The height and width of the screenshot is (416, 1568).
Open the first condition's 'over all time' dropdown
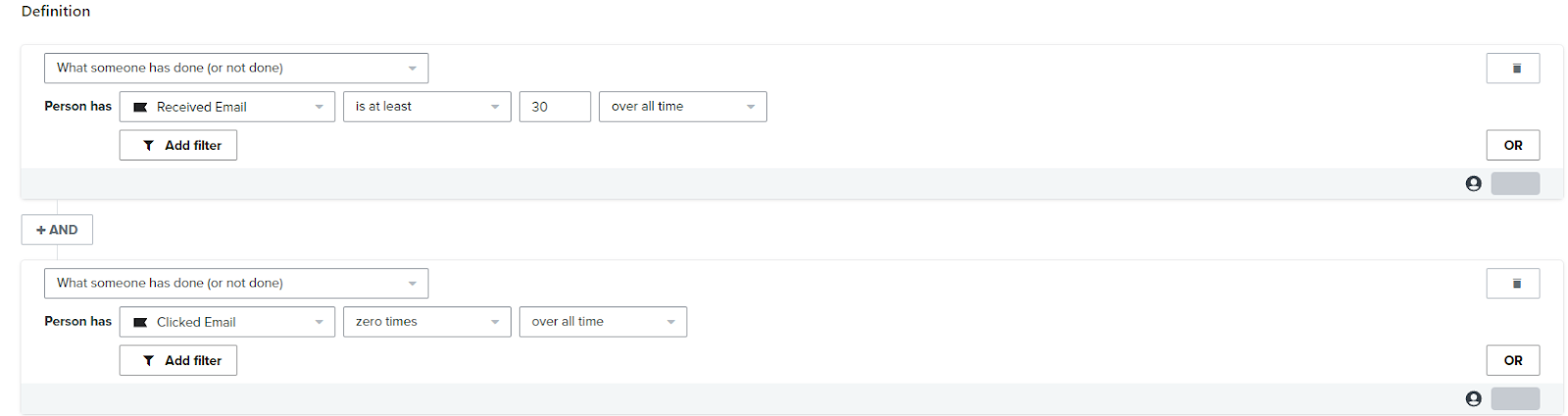coord(682,107)
